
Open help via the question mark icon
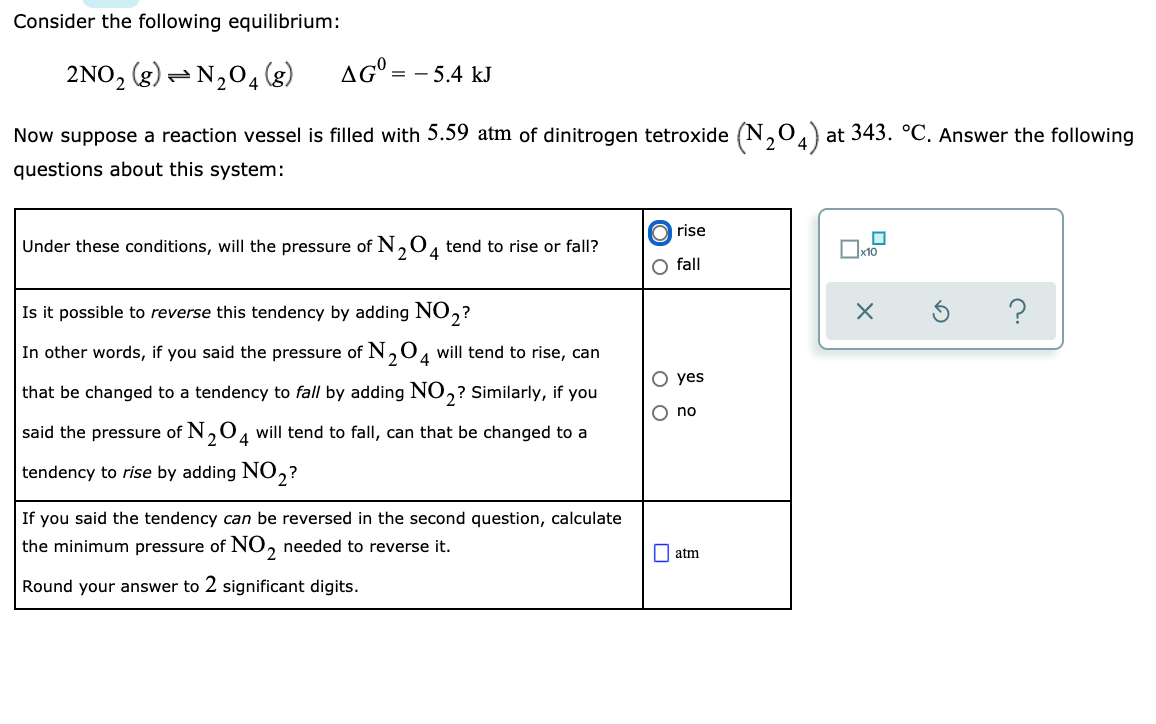tap(1017, 312)
